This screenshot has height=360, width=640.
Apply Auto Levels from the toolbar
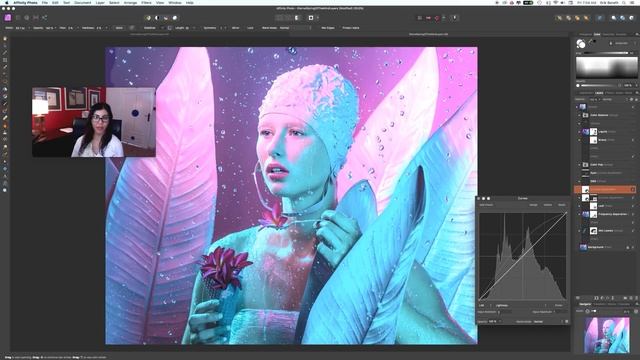[x=148, y=18]
